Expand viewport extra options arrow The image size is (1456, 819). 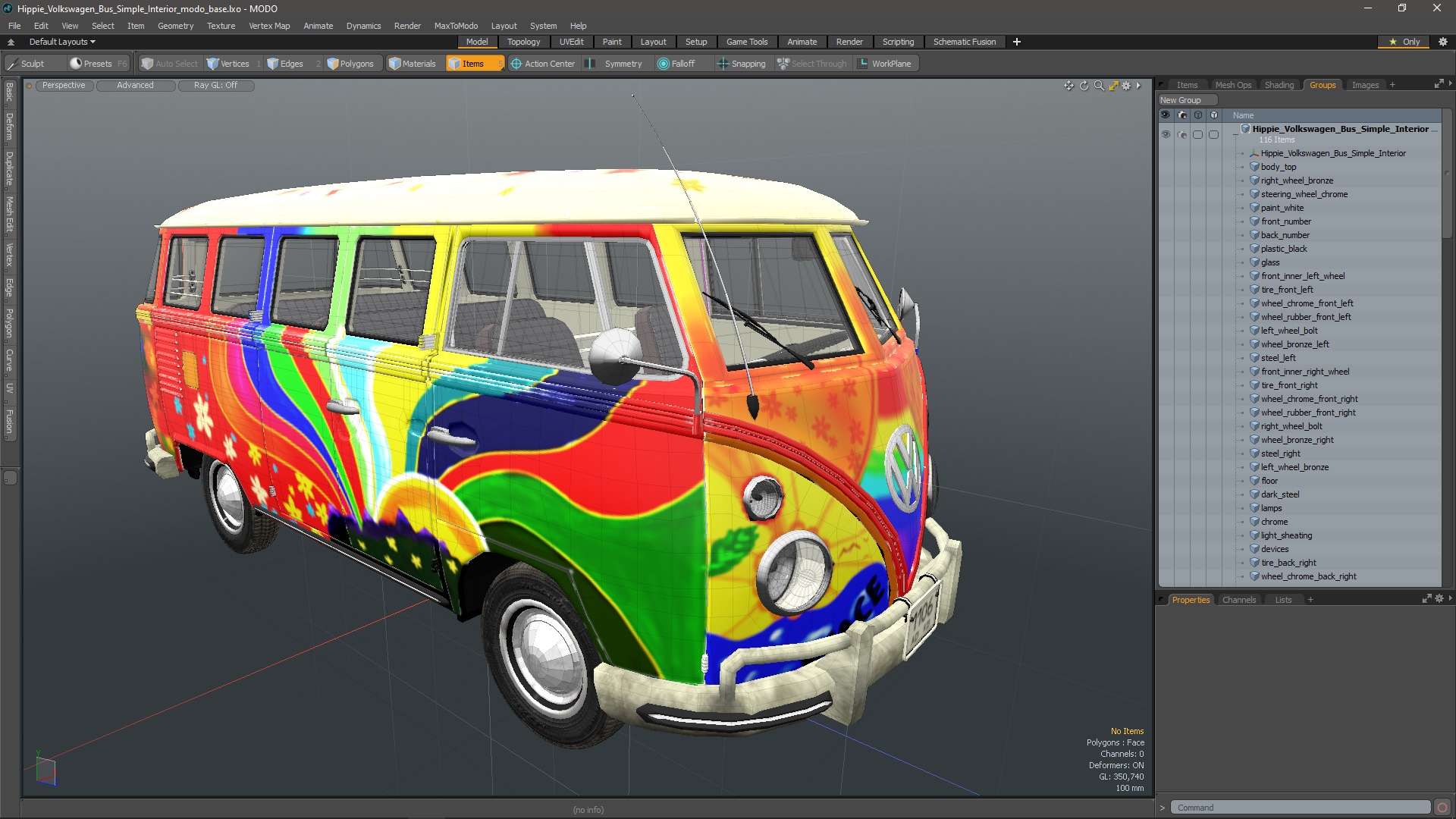pyautogui.click(x=1138, y=86)
